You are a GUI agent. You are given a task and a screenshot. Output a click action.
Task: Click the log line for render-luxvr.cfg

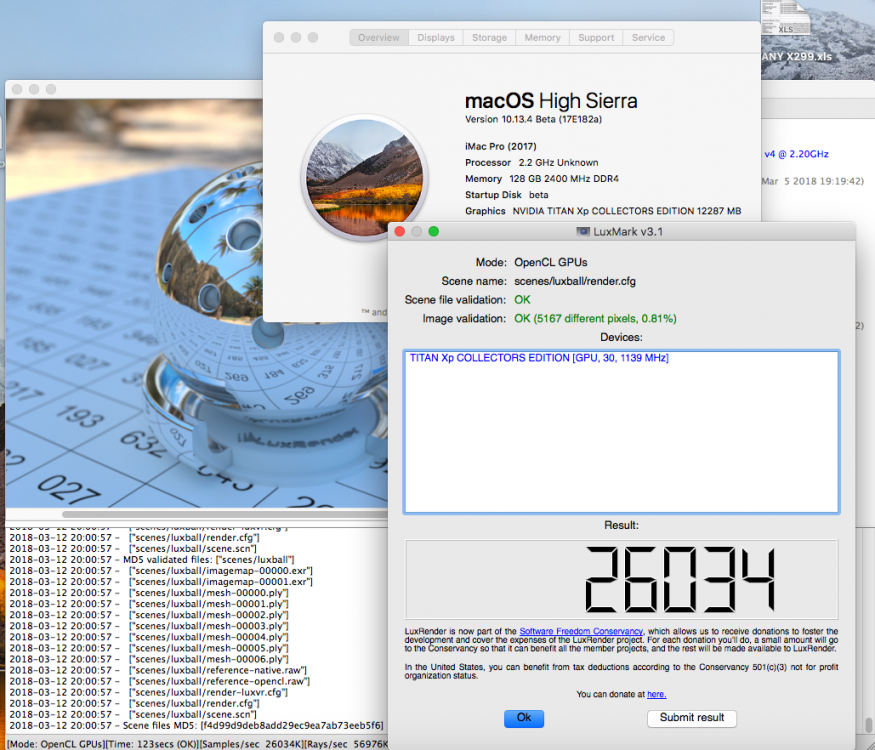(x=148, y=693)
